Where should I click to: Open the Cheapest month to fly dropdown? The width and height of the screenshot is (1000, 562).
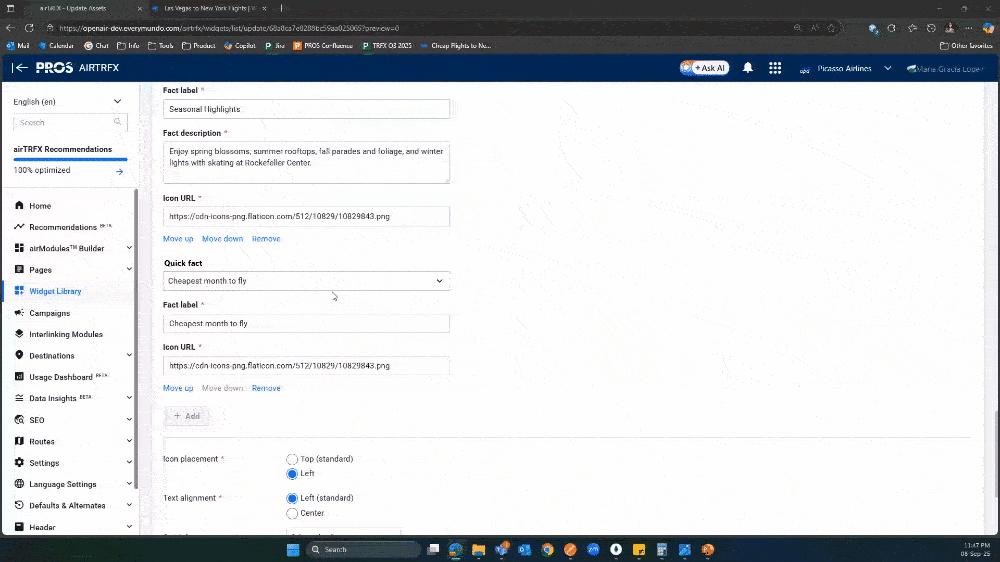click(x=306, y=281)
